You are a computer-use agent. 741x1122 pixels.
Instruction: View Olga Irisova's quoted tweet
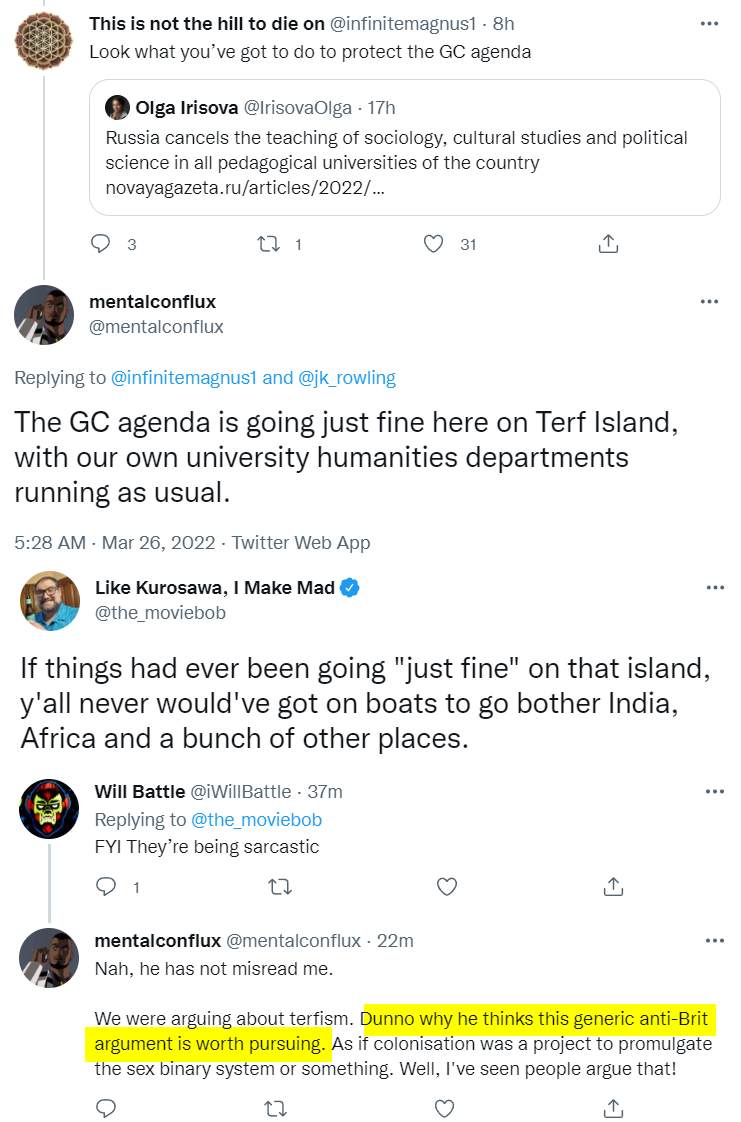(x=404, y=147)
